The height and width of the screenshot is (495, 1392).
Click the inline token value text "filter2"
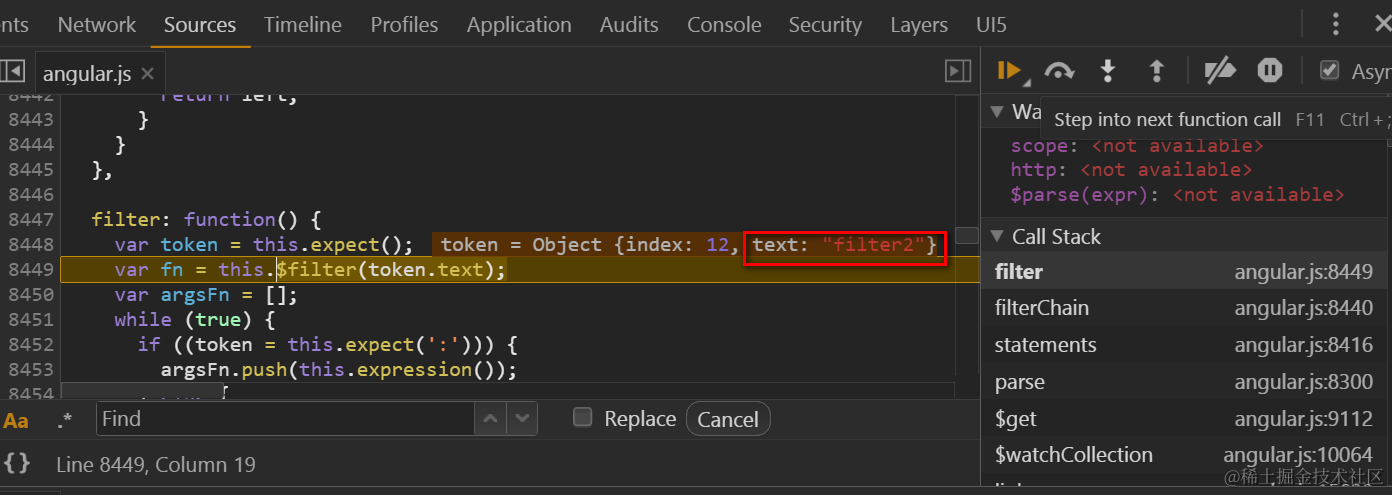tap(875, 245)
